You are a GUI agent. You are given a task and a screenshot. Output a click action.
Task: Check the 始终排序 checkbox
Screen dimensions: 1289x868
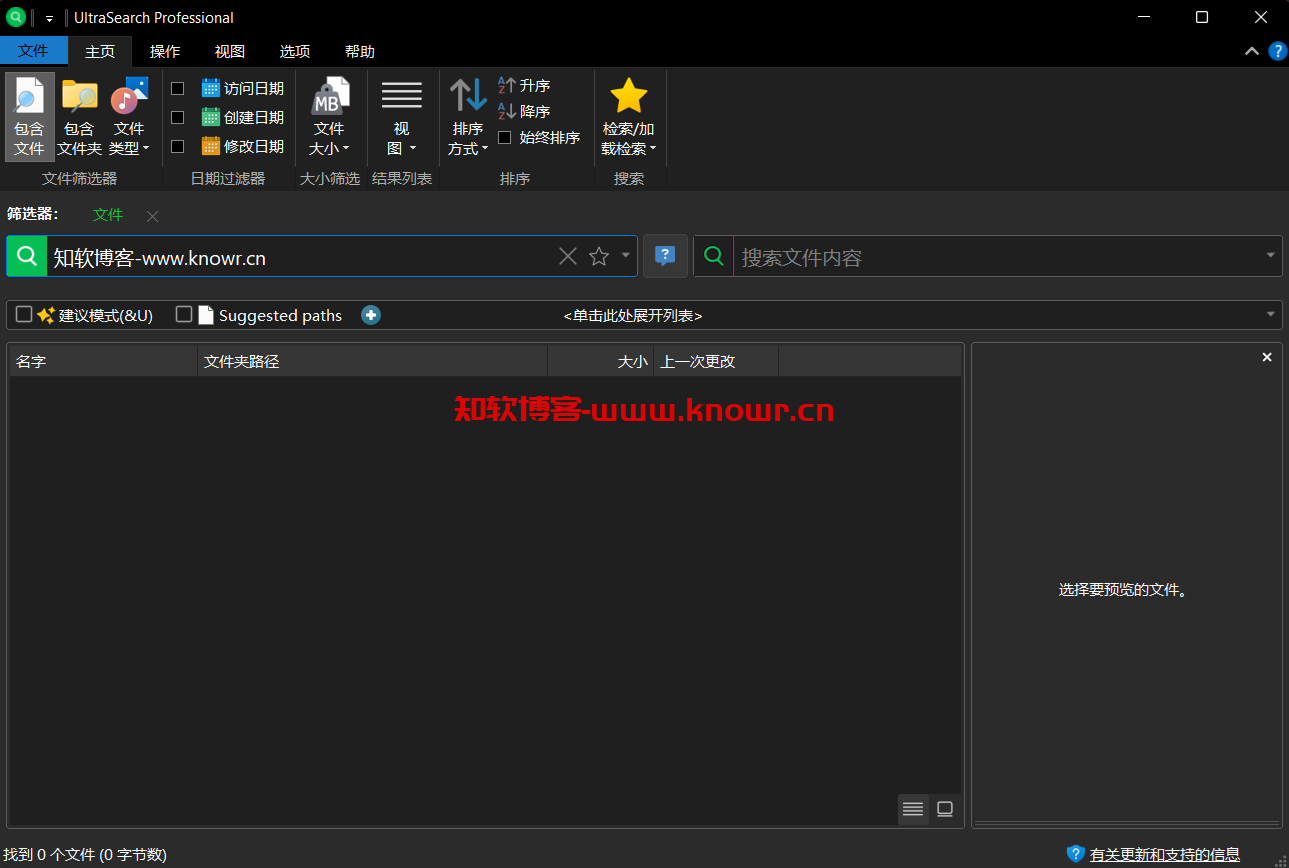coord(505,137)
